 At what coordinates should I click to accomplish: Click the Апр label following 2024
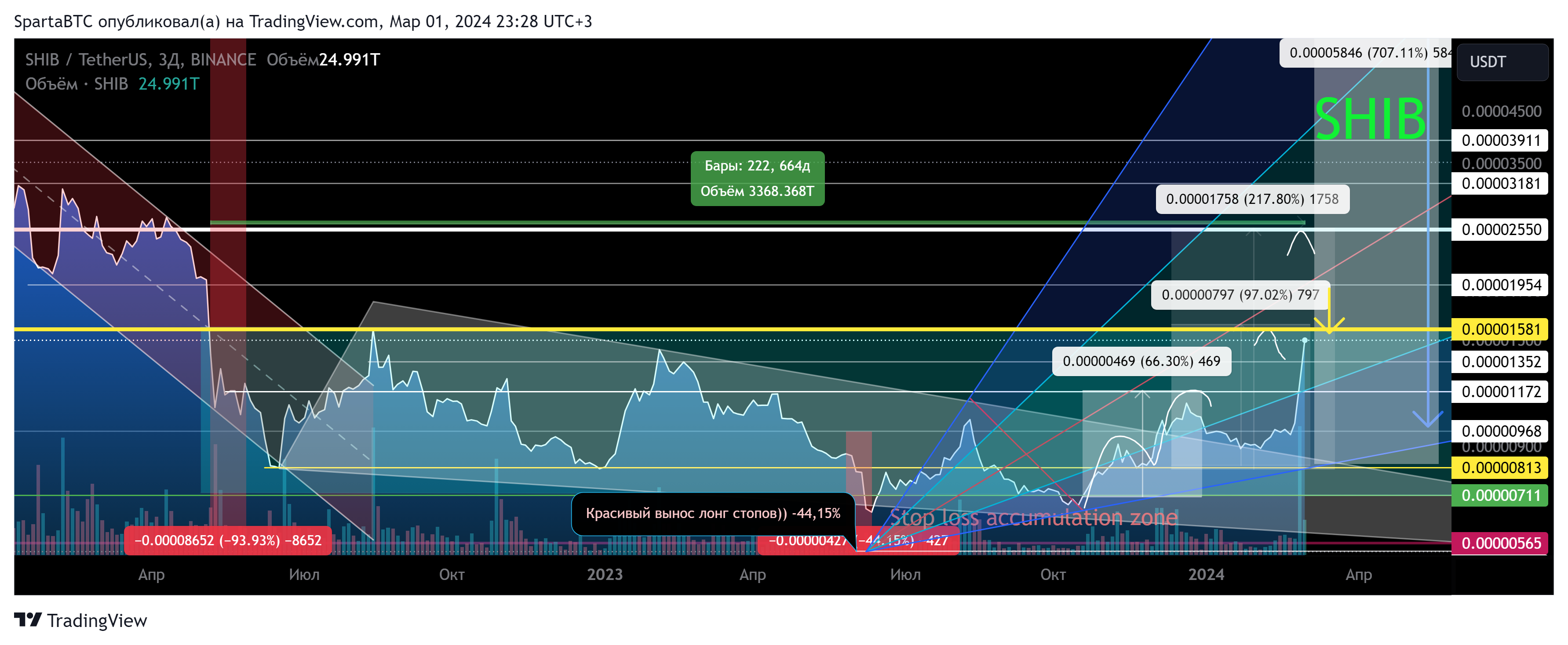coord(1358,574)
